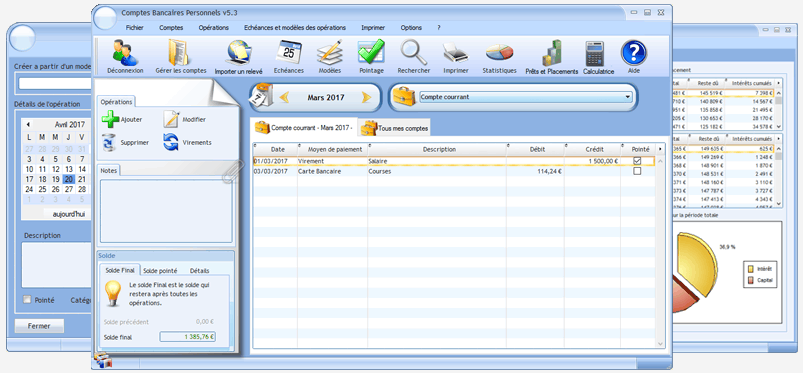This screenshot has width=803, height=373.
Task: Open the ? menu
Action: click(439, 28)
